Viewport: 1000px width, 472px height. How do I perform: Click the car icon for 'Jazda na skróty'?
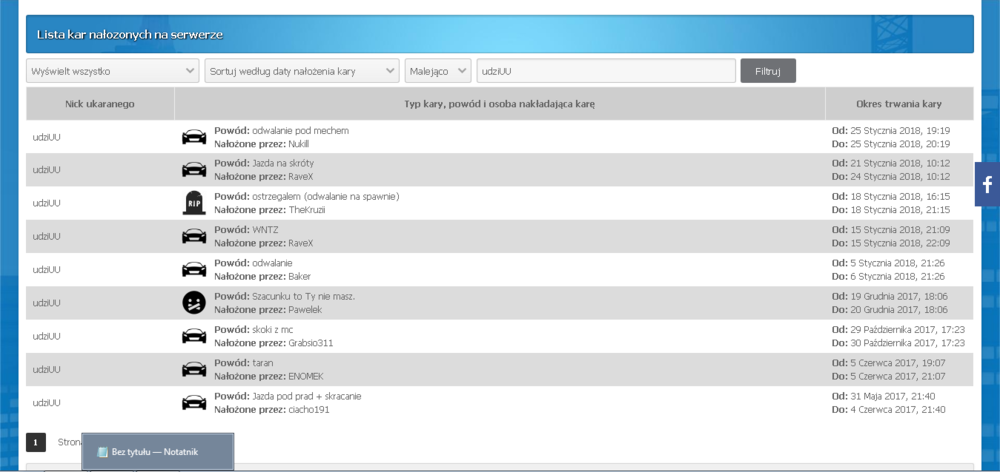click(x=194, y=170)
